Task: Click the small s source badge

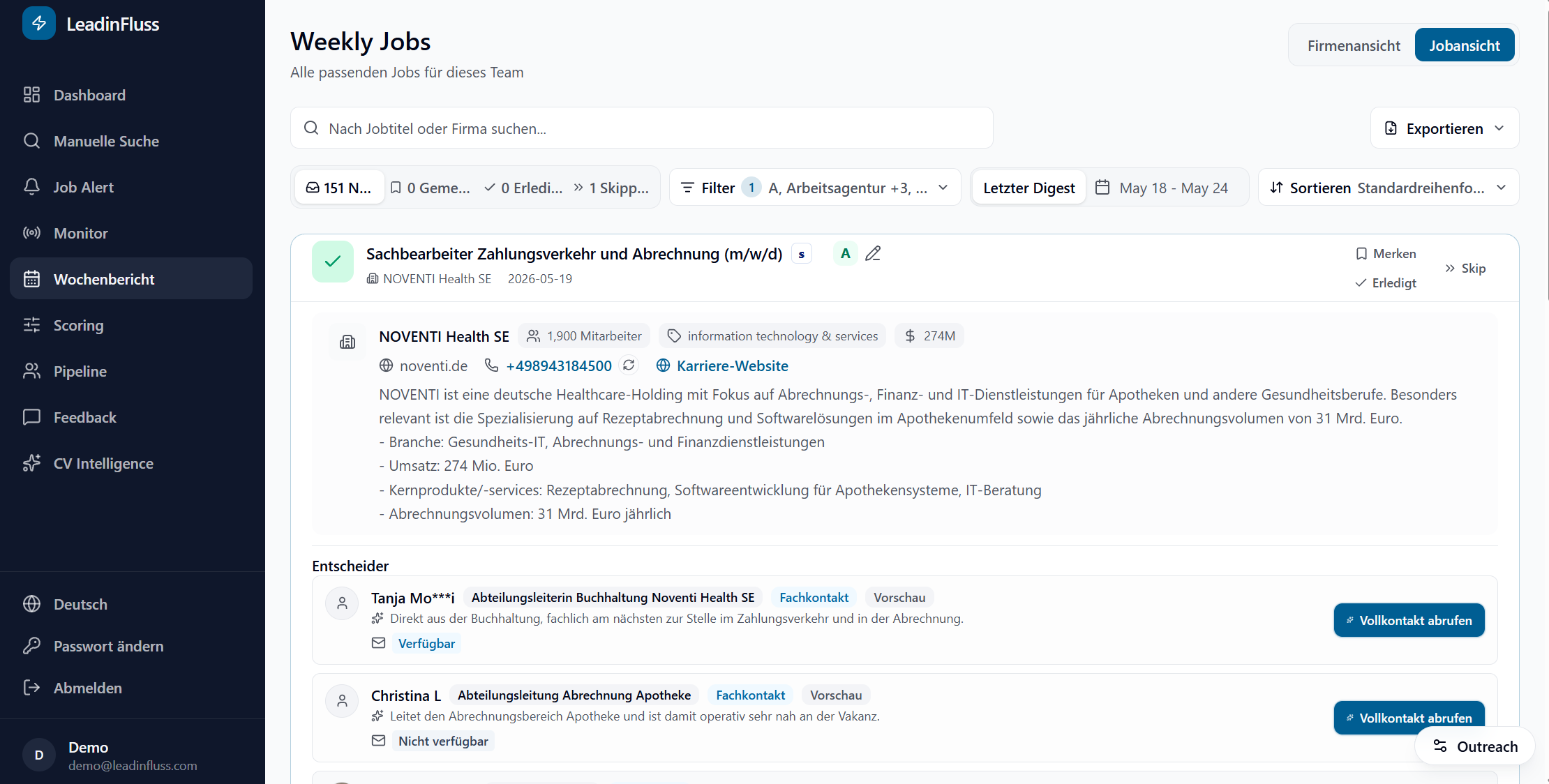Action: pyautogui.click(x=802, y=255)
